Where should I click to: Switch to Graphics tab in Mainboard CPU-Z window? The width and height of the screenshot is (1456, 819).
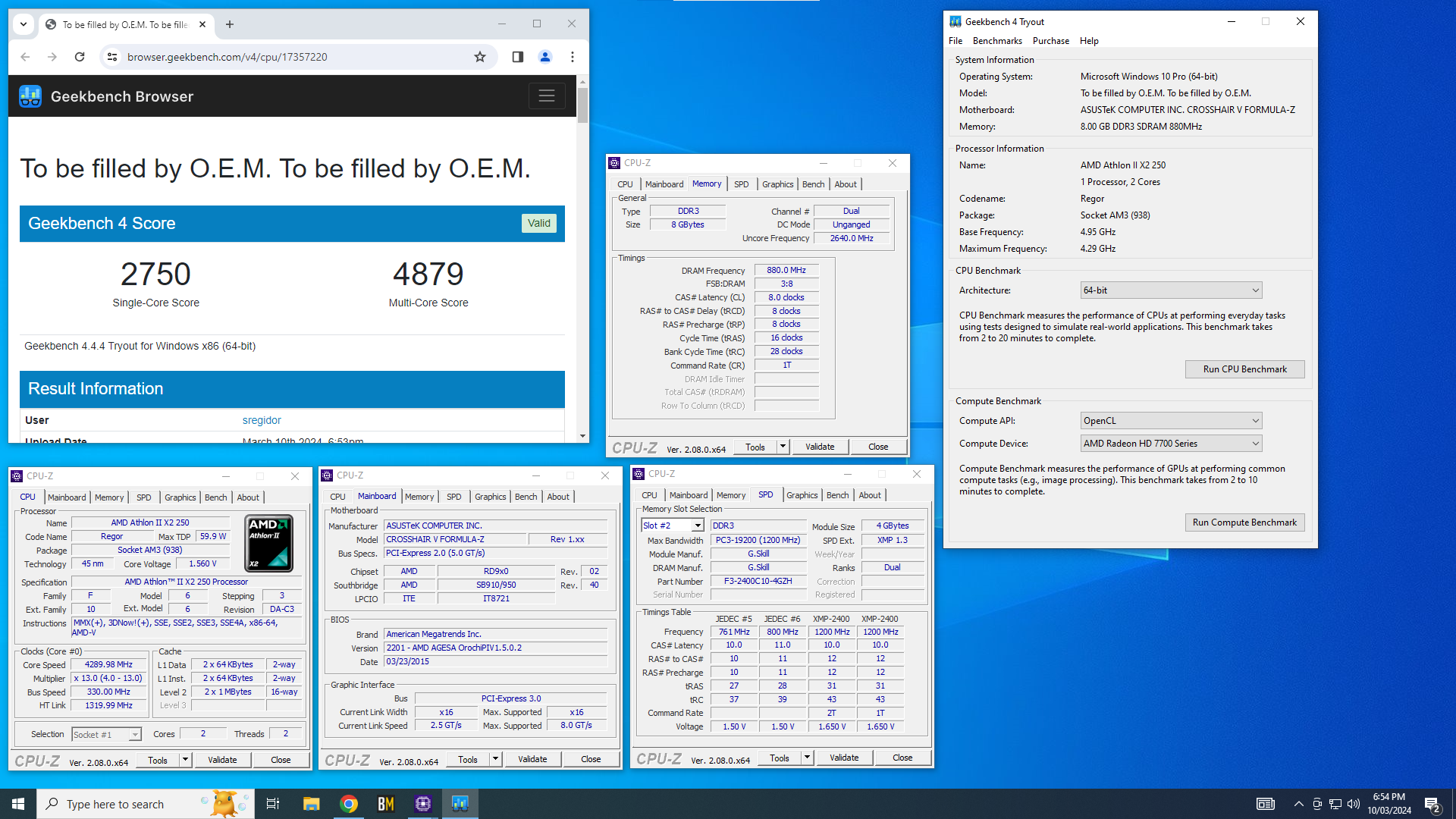click(490, 497)
